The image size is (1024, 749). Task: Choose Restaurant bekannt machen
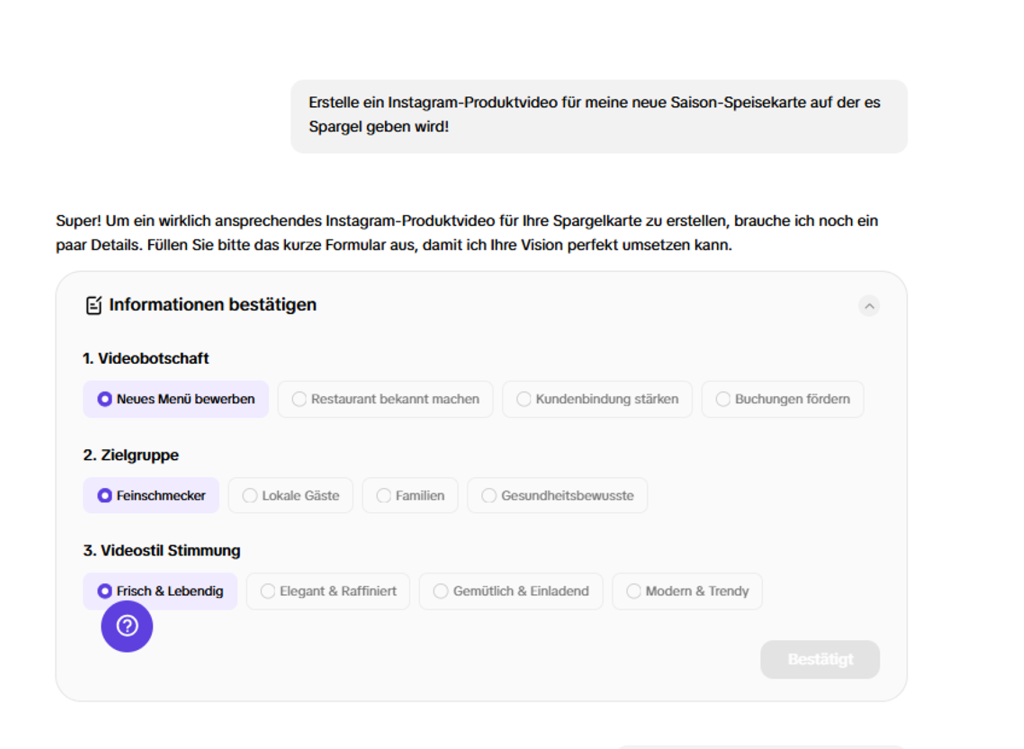click(385, 399)
